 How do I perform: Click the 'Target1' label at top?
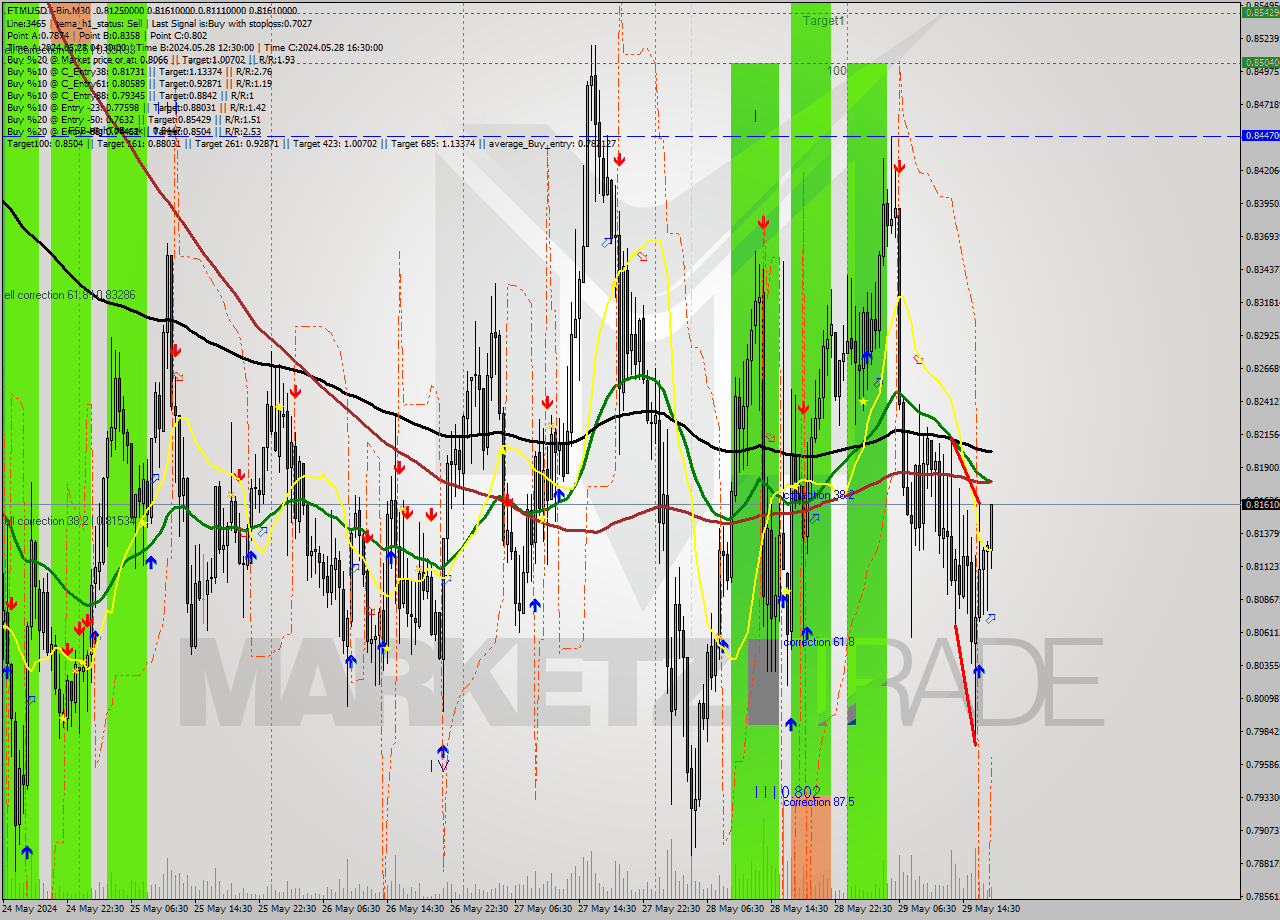pyautogui.click(x=823, y=20)
